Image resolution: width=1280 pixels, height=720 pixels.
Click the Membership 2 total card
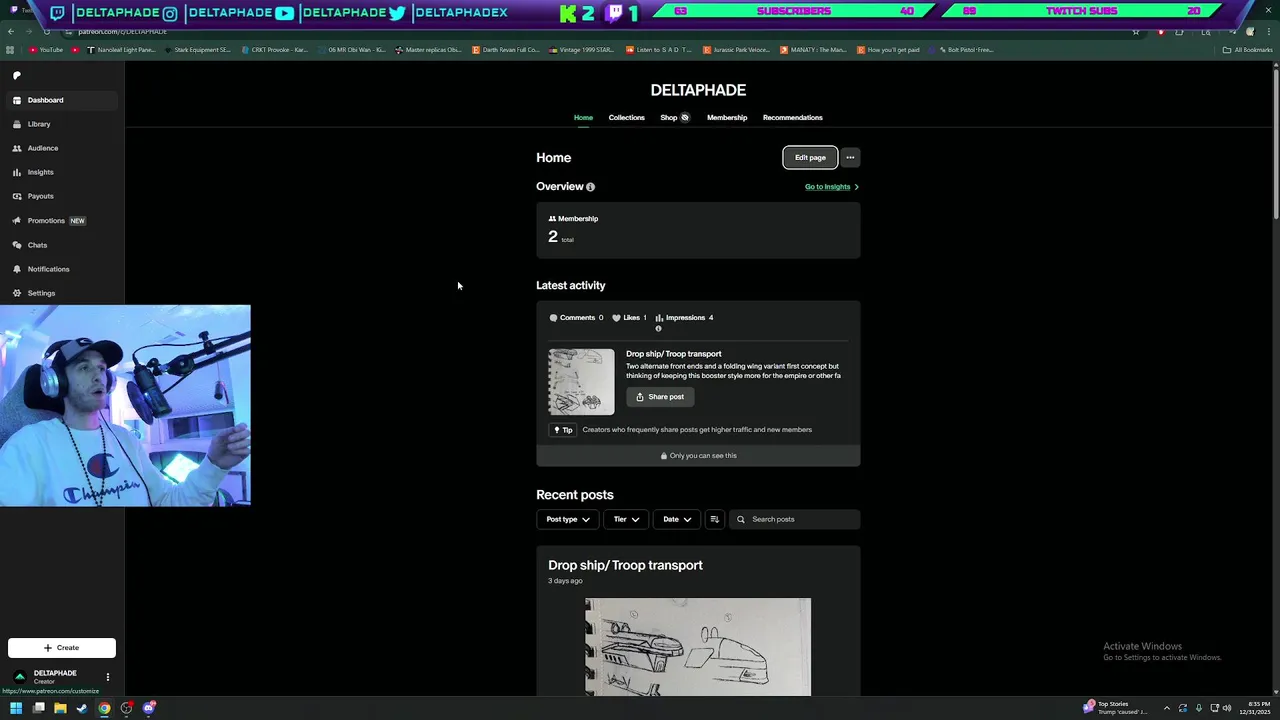[698, 230]
